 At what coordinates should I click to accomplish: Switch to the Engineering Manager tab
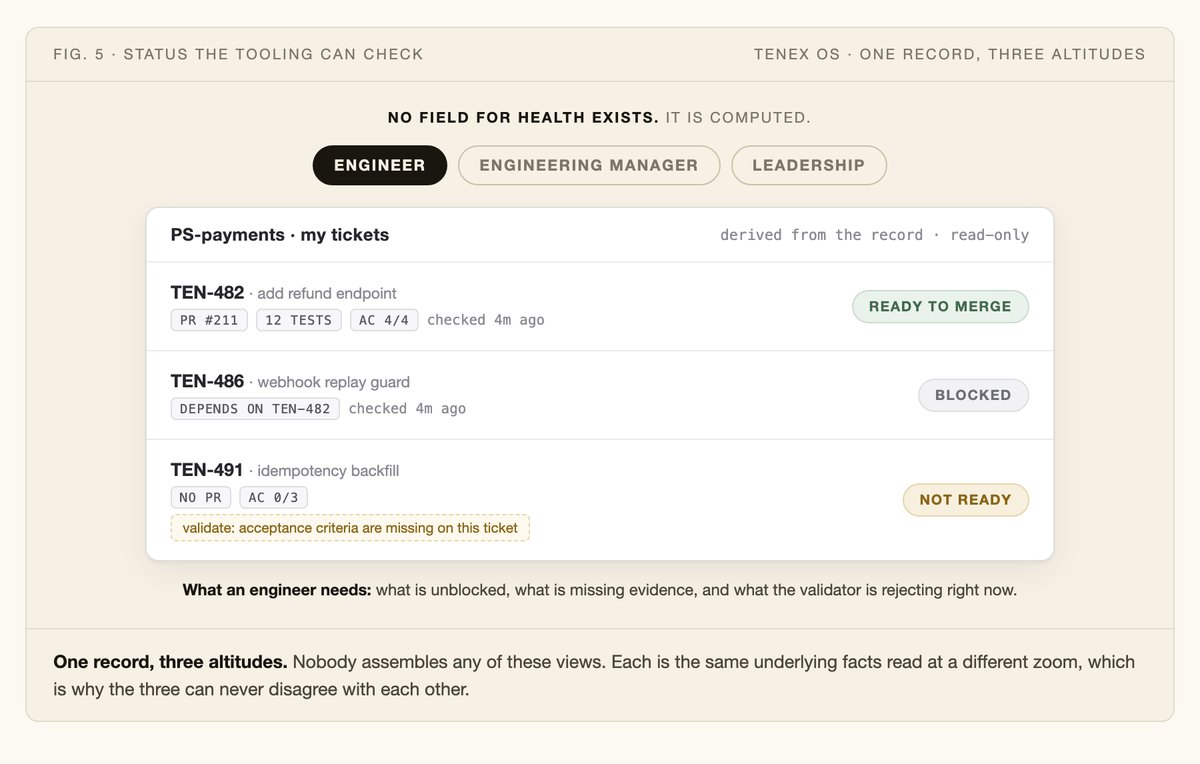[x=589, y=165]
